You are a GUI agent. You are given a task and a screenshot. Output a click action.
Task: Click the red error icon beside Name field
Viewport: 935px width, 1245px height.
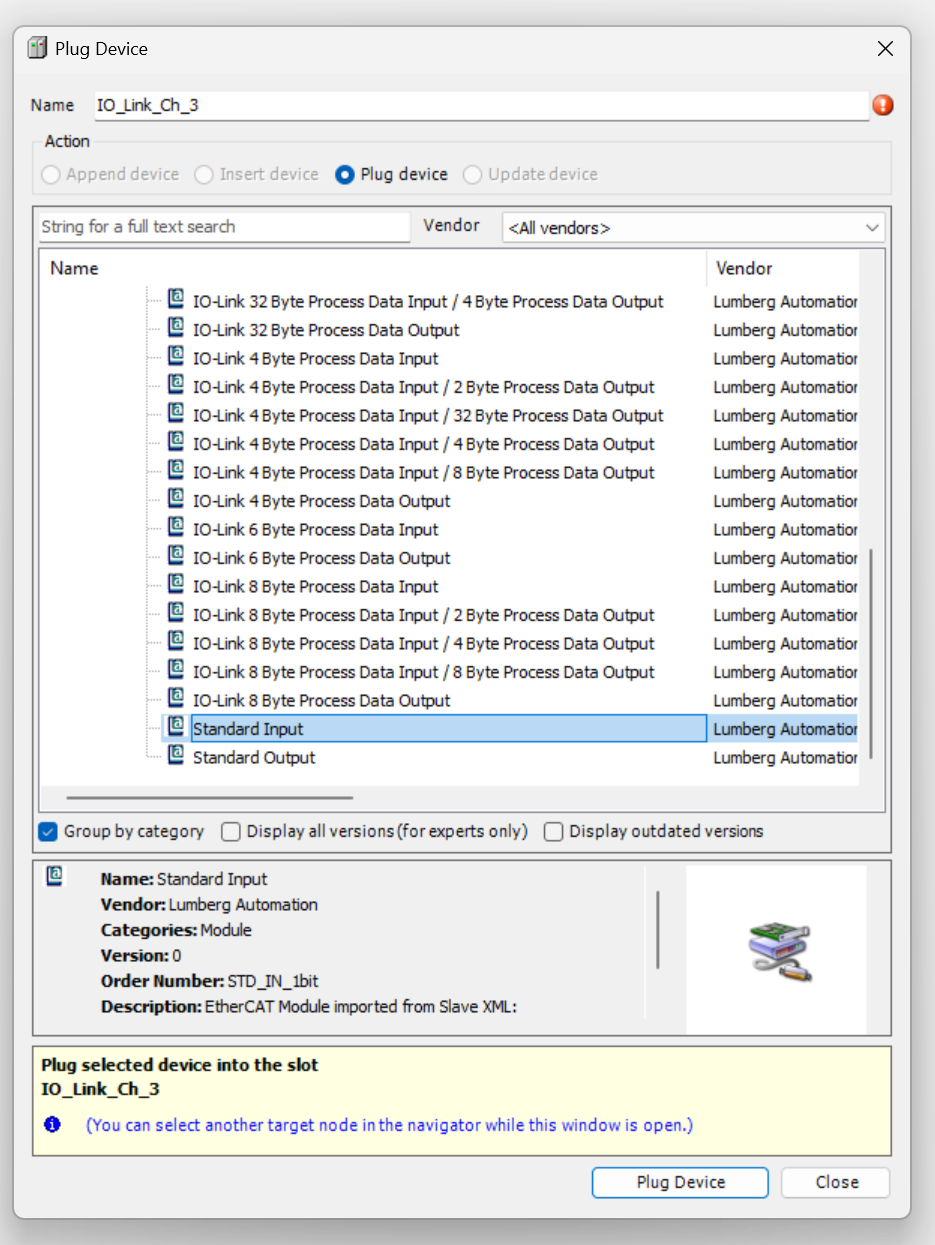(883, 105)
